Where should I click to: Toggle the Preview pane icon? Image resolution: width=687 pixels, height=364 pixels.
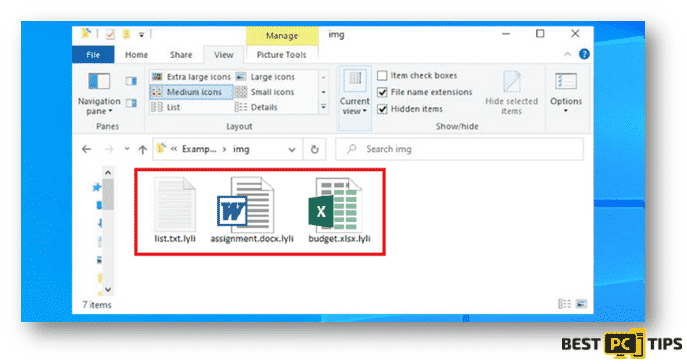pos(131,81)
